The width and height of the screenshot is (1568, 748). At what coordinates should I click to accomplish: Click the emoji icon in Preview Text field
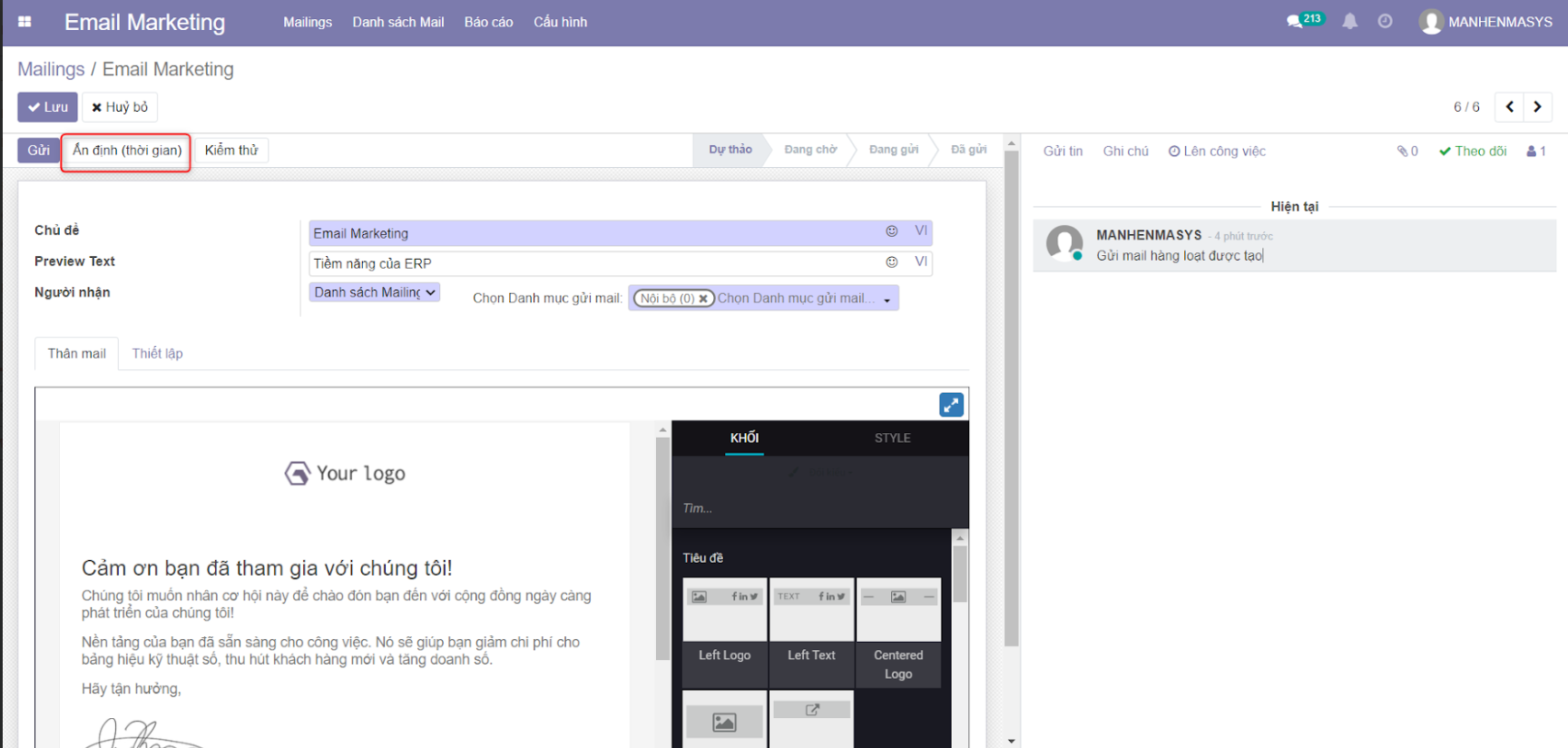tap(892, 262)
